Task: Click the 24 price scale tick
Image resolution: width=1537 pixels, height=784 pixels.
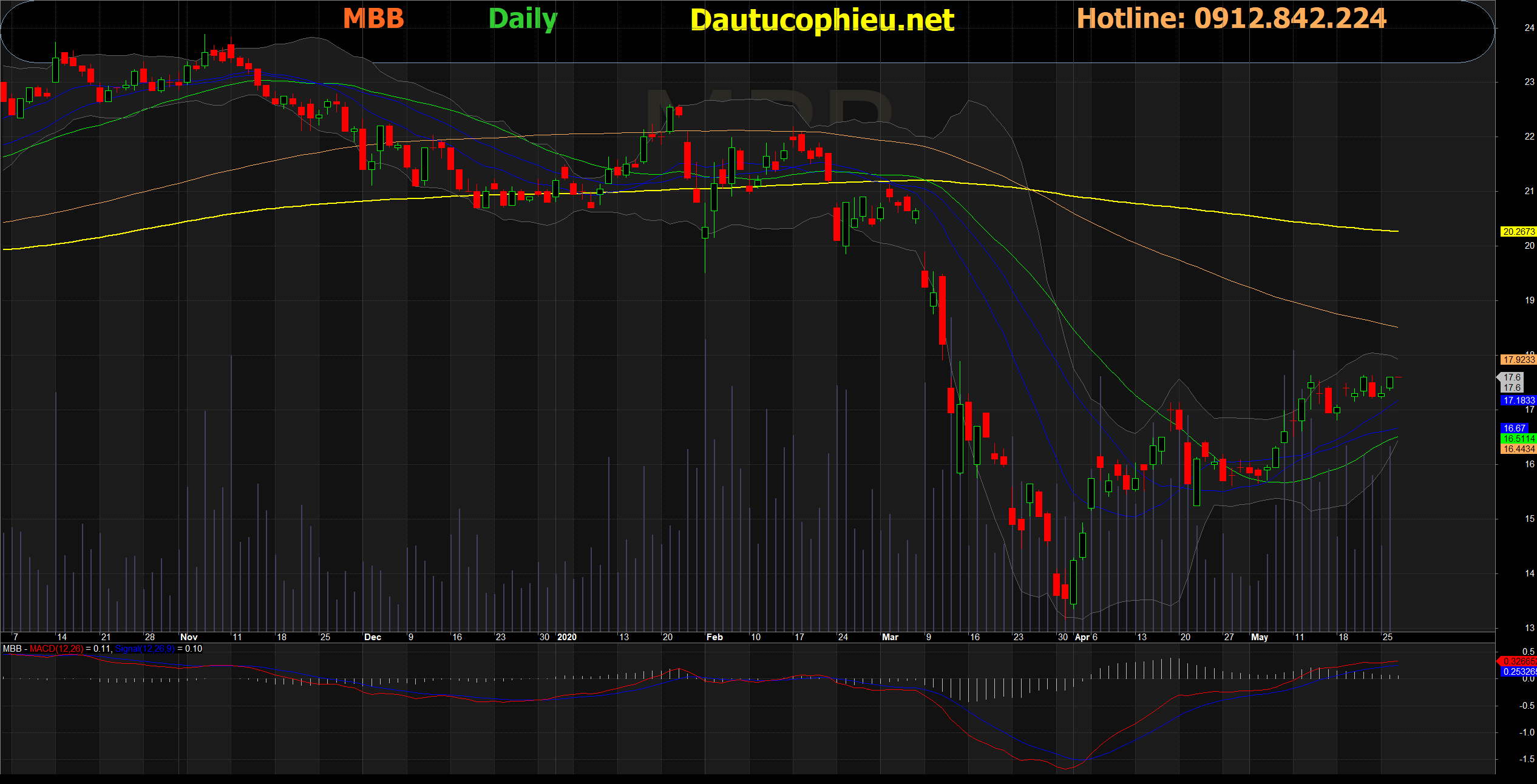Action: [x=1529, y=28]
